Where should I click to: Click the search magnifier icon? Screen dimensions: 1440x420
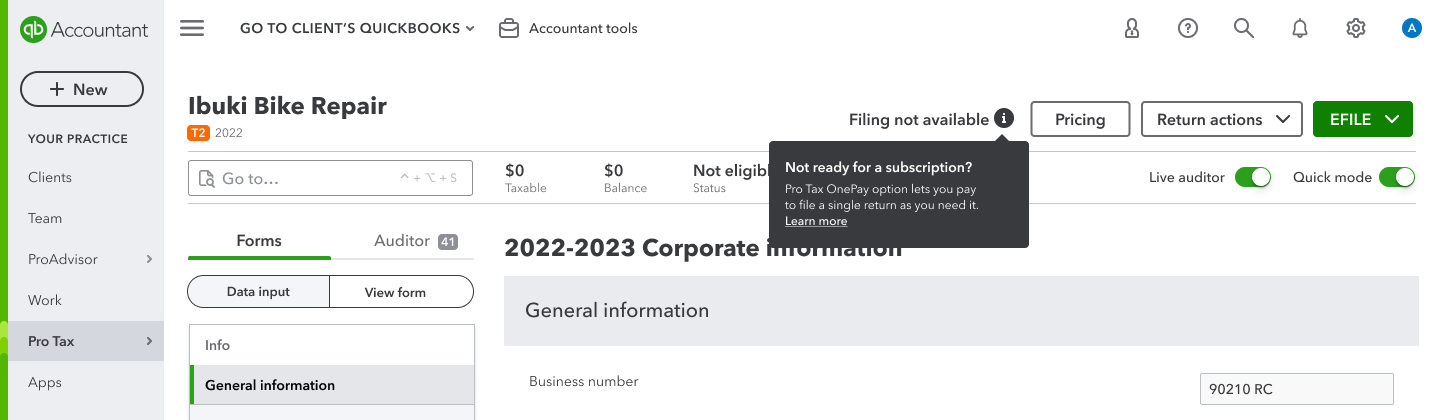1244,28
